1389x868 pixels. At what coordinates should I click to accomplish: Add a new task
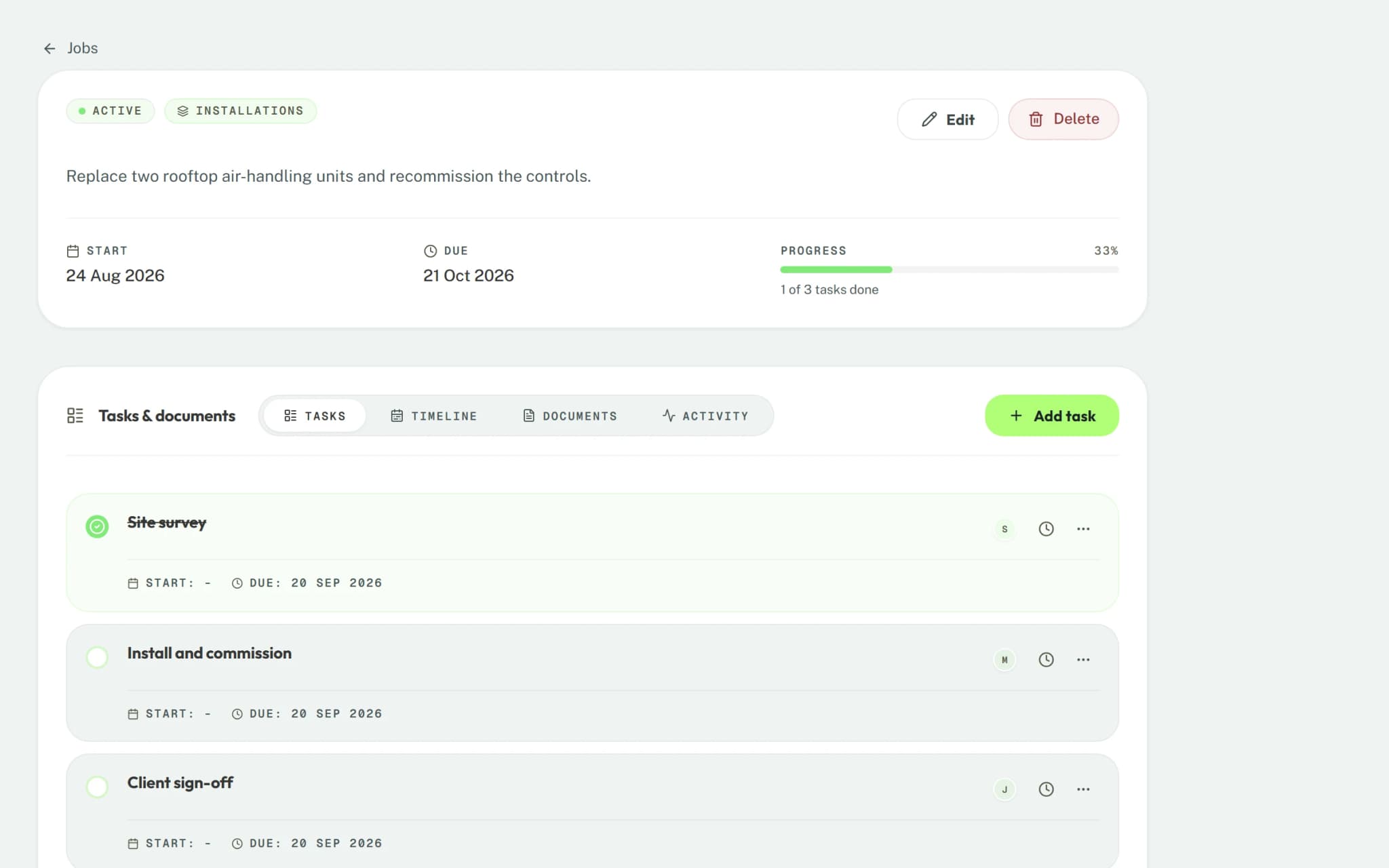1052,416
